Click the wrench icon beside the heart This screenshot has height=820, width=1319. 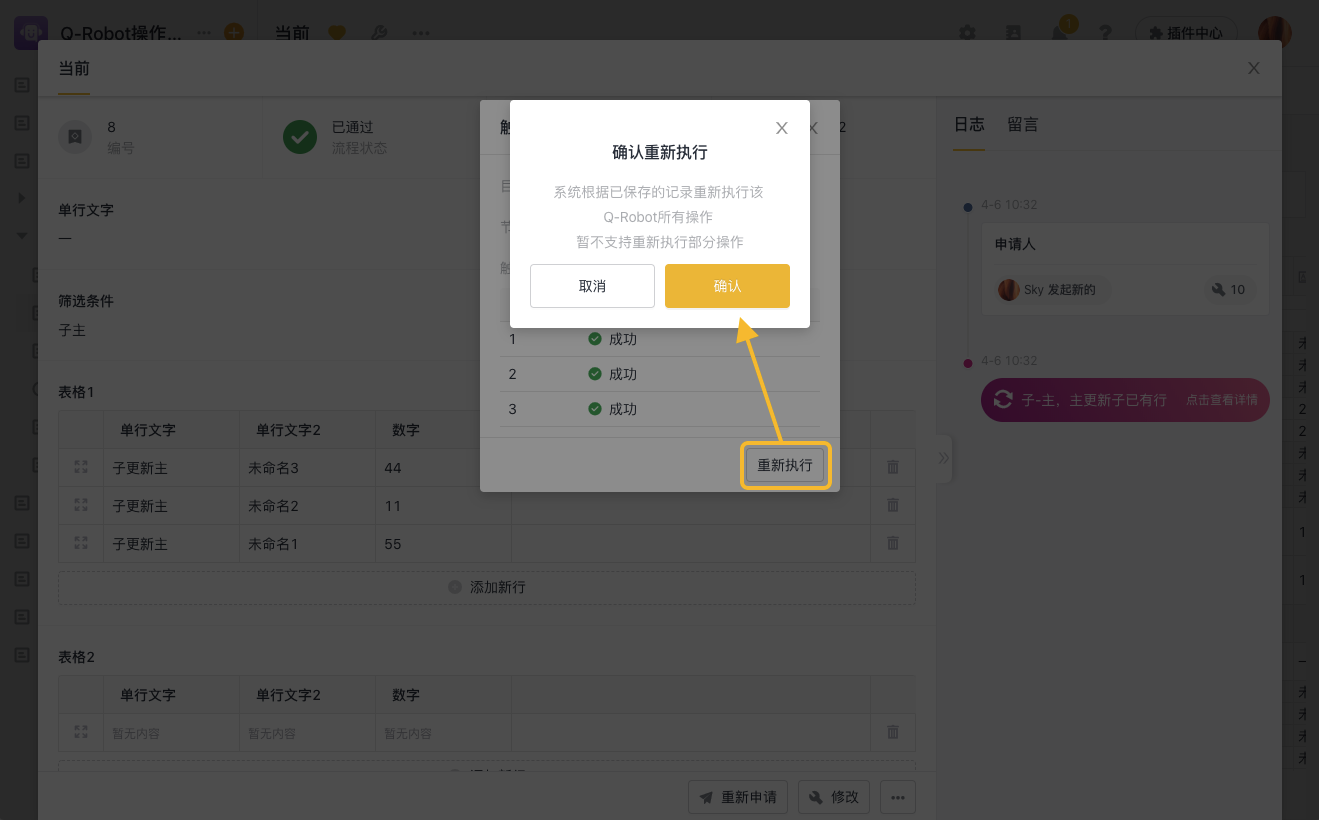pos(379,32)
